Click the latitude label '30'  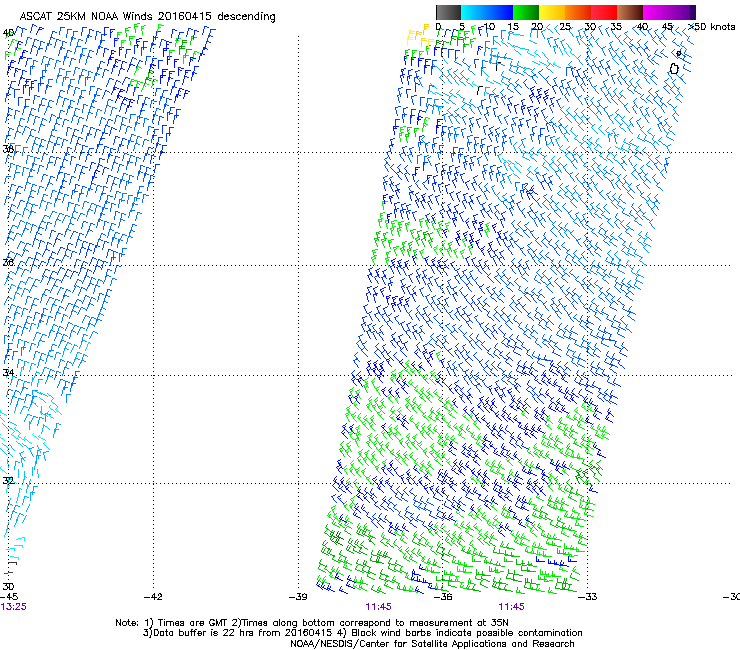(8, 587)
